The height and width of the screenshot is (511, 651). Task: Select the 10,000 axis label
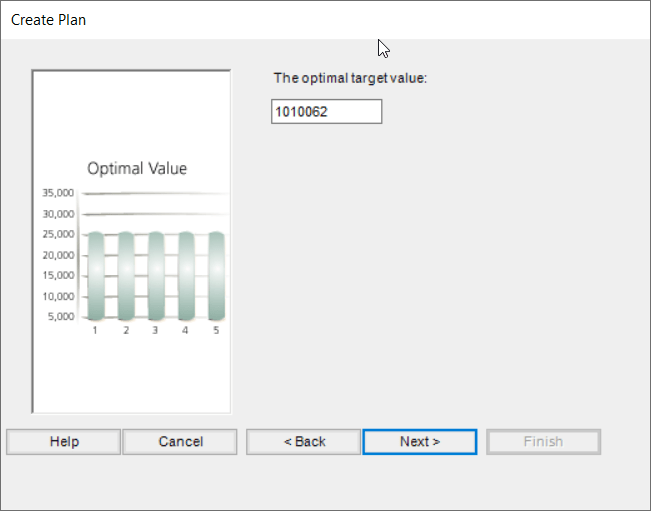(x=58, y=296)
